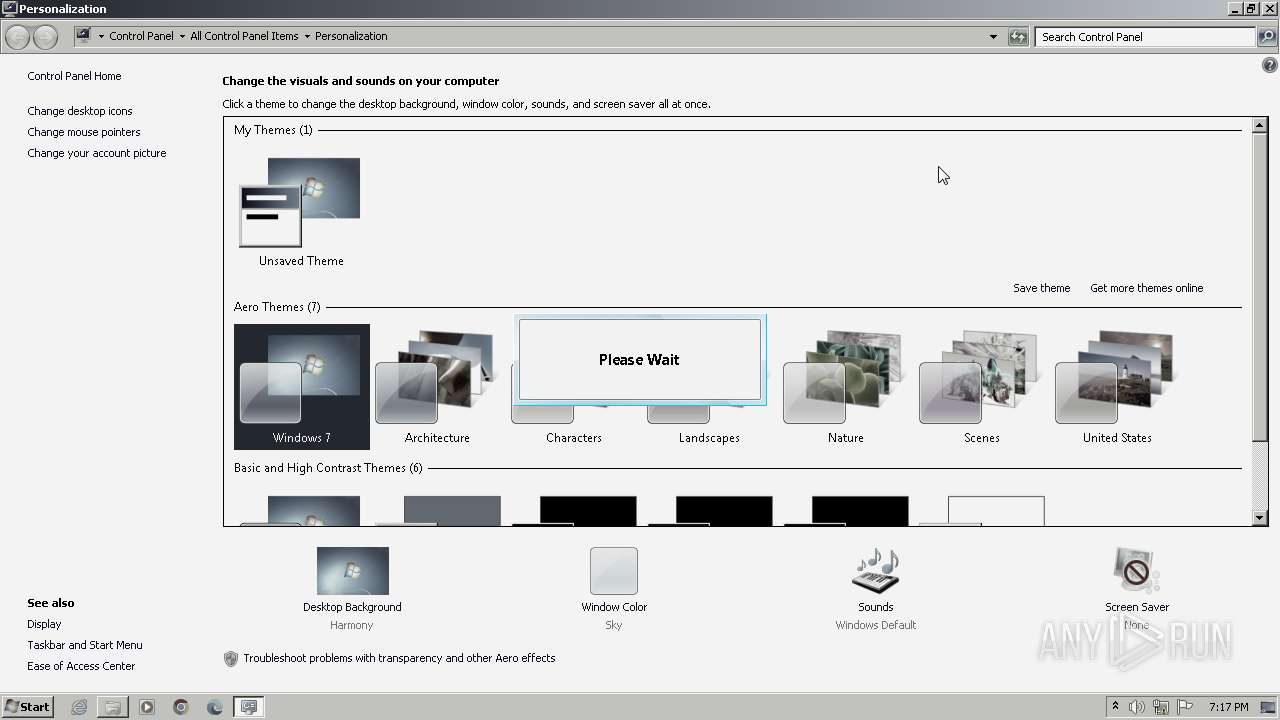Click the help question mark icon
Image resolution: width=1280 pixels, height=720 pixels.
click(x=1269, y=65)
